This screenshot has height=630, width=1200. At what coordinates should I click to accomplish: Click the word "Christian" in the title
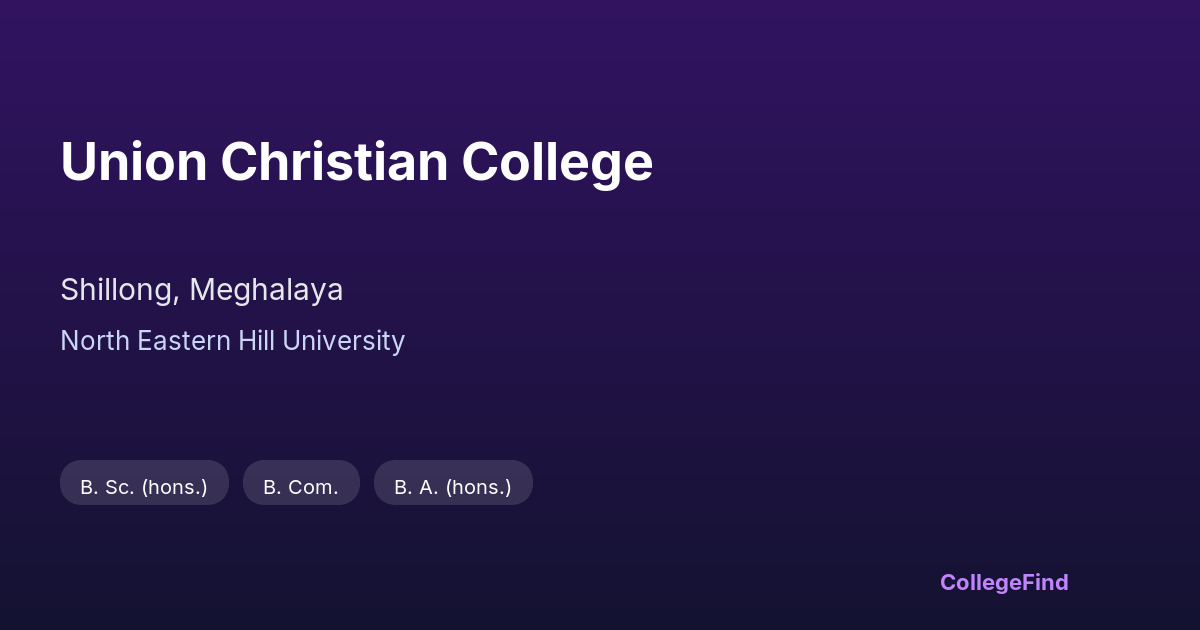click(x=334, y=162)
